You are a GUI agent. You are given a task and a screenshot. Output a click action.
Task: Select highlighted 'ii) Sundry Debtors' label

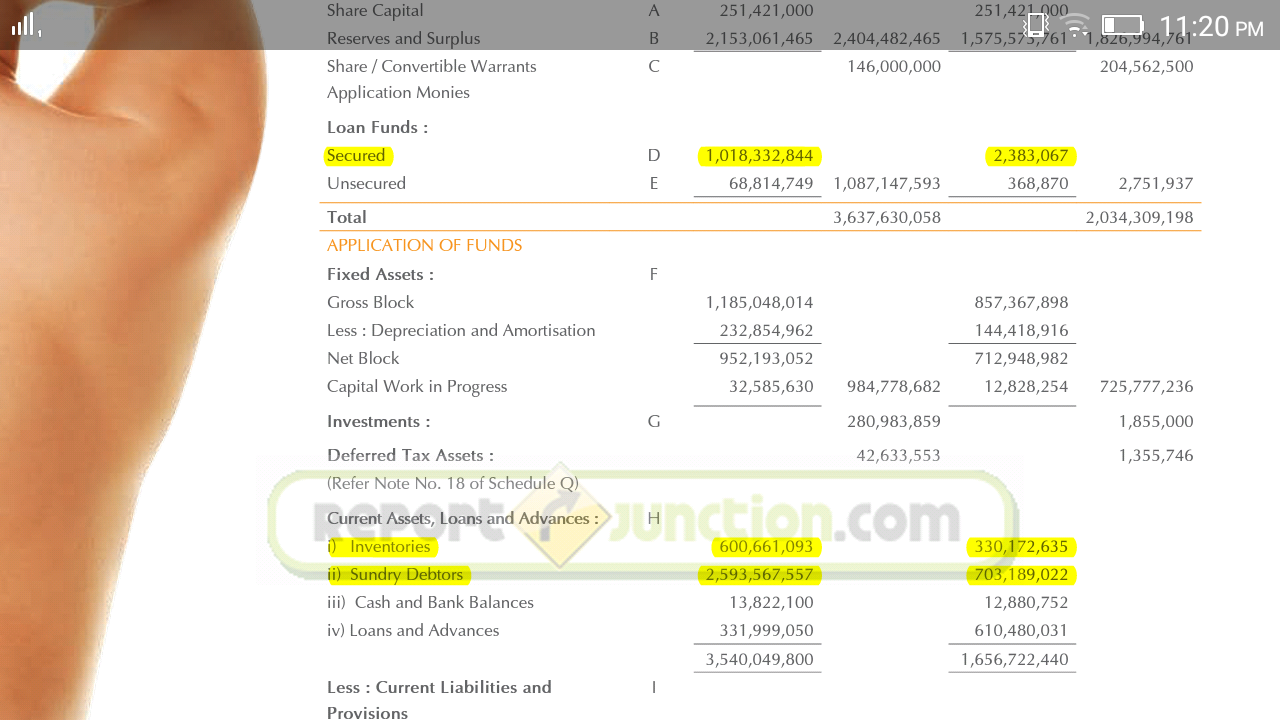[x=395, y=575]
